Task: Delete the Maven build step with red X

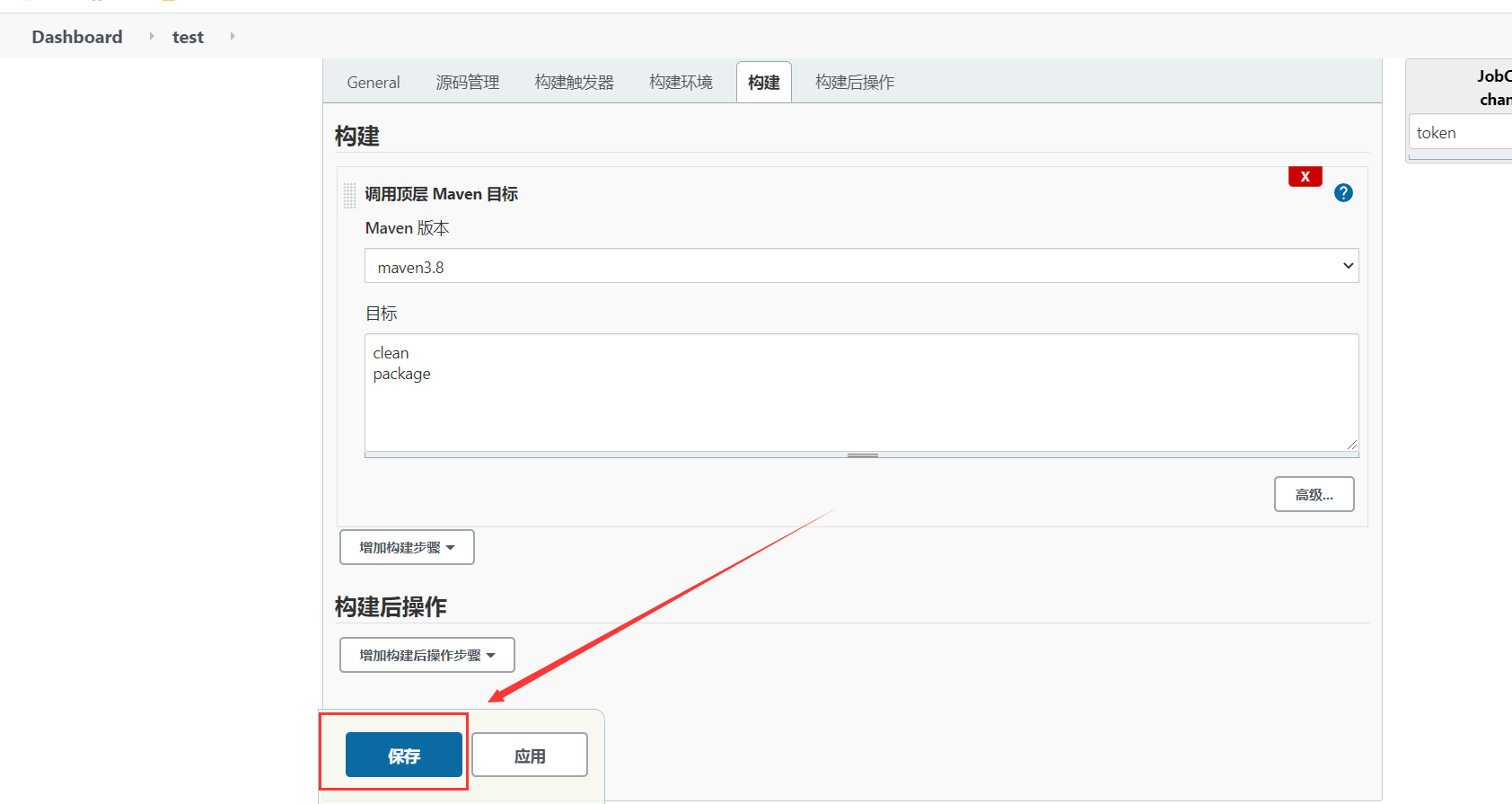Action: point(1305,176)
